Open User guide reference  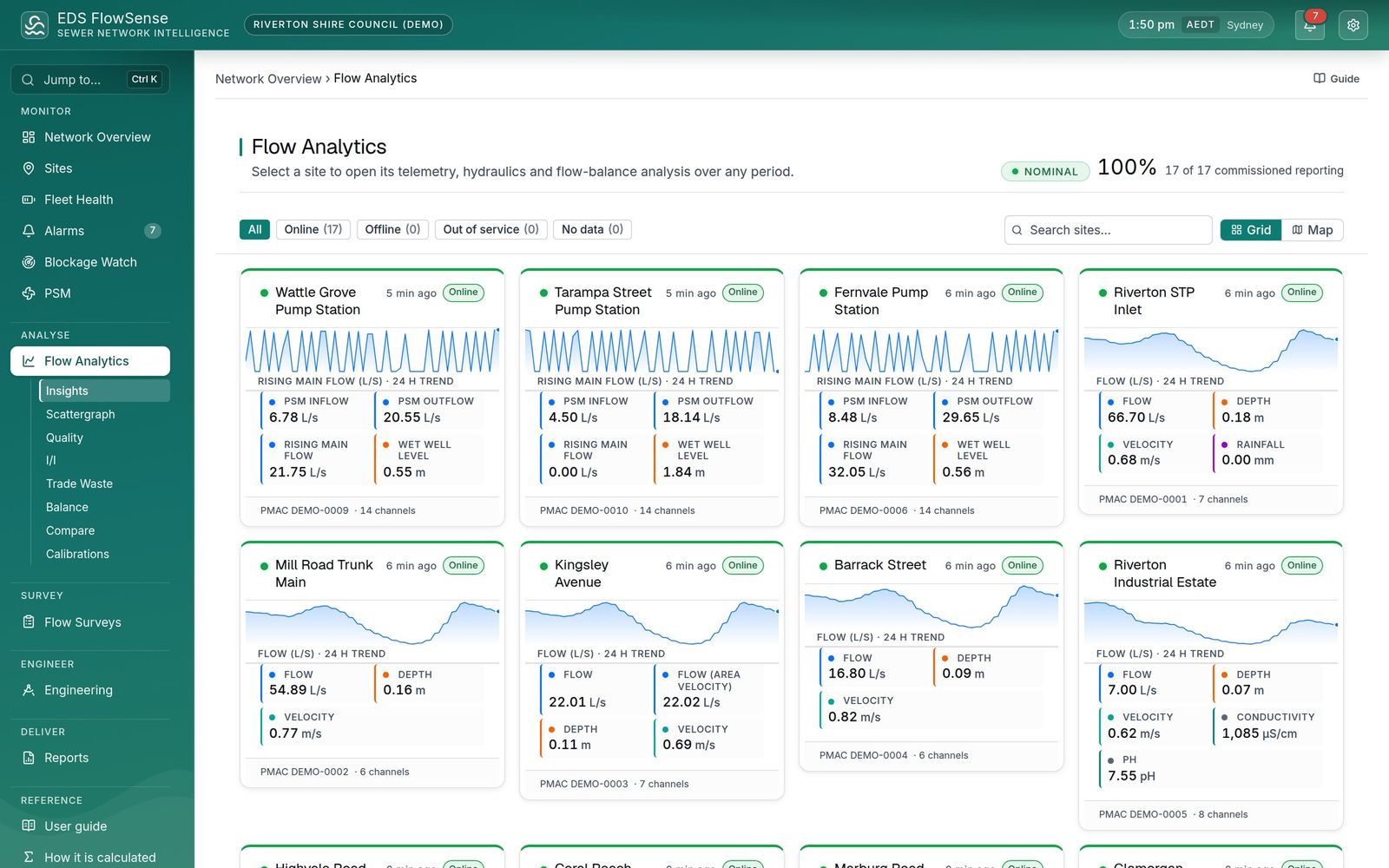90,826
